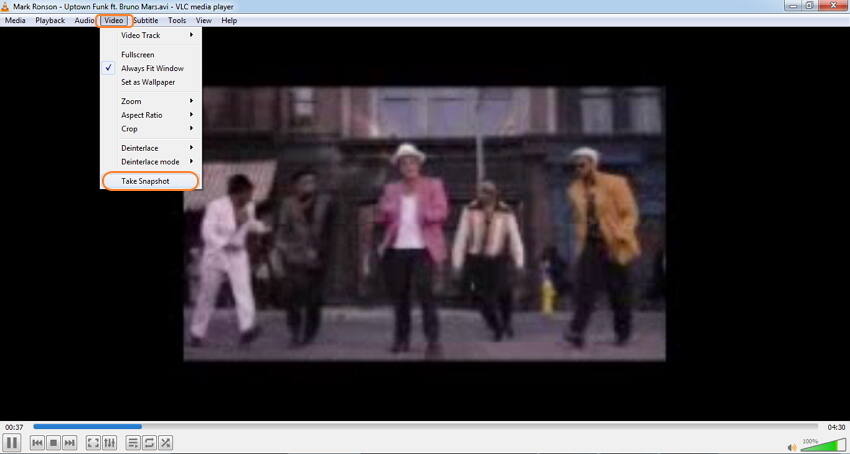This screenshot has width=850, height=454.
Task: Open the Audio menu
Action: (84, 21)
